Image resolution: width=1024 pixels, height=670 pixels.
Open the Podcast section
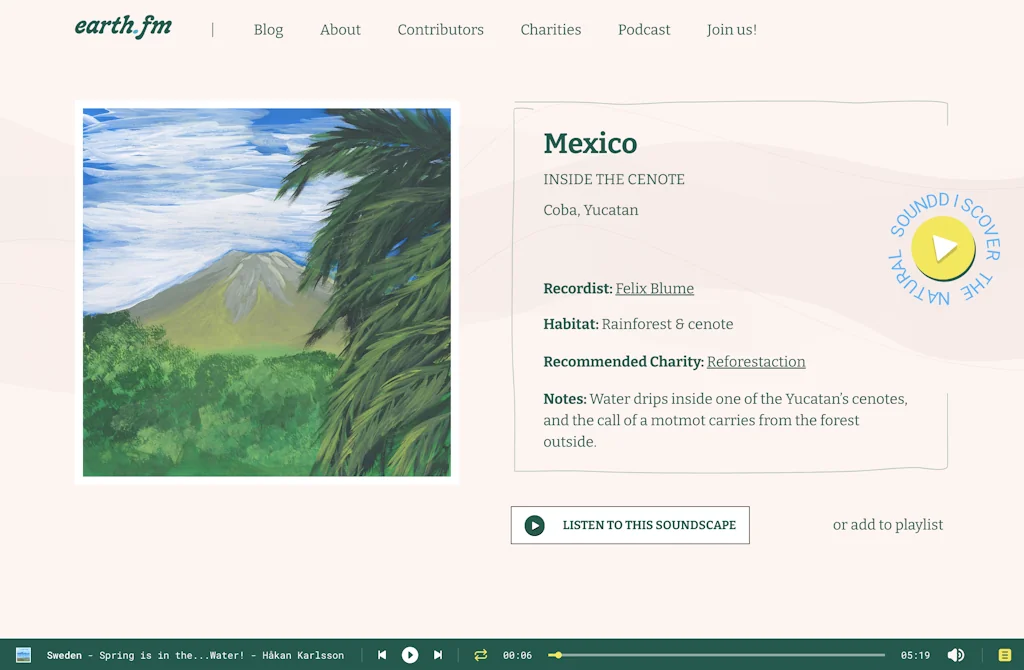[643, 30]
